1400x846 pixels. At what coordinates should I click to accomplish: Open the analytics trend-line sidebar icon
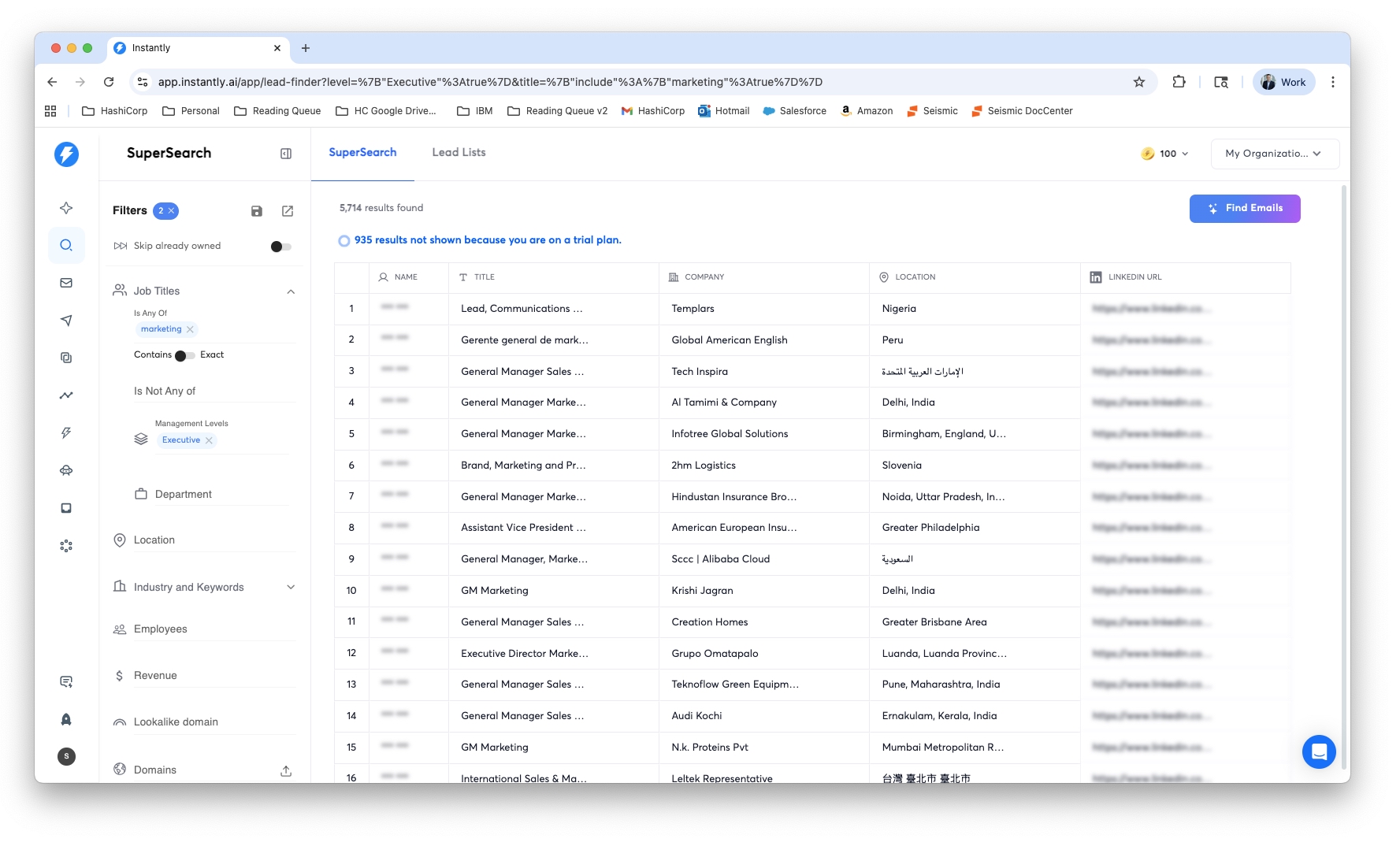click(66, 395)
